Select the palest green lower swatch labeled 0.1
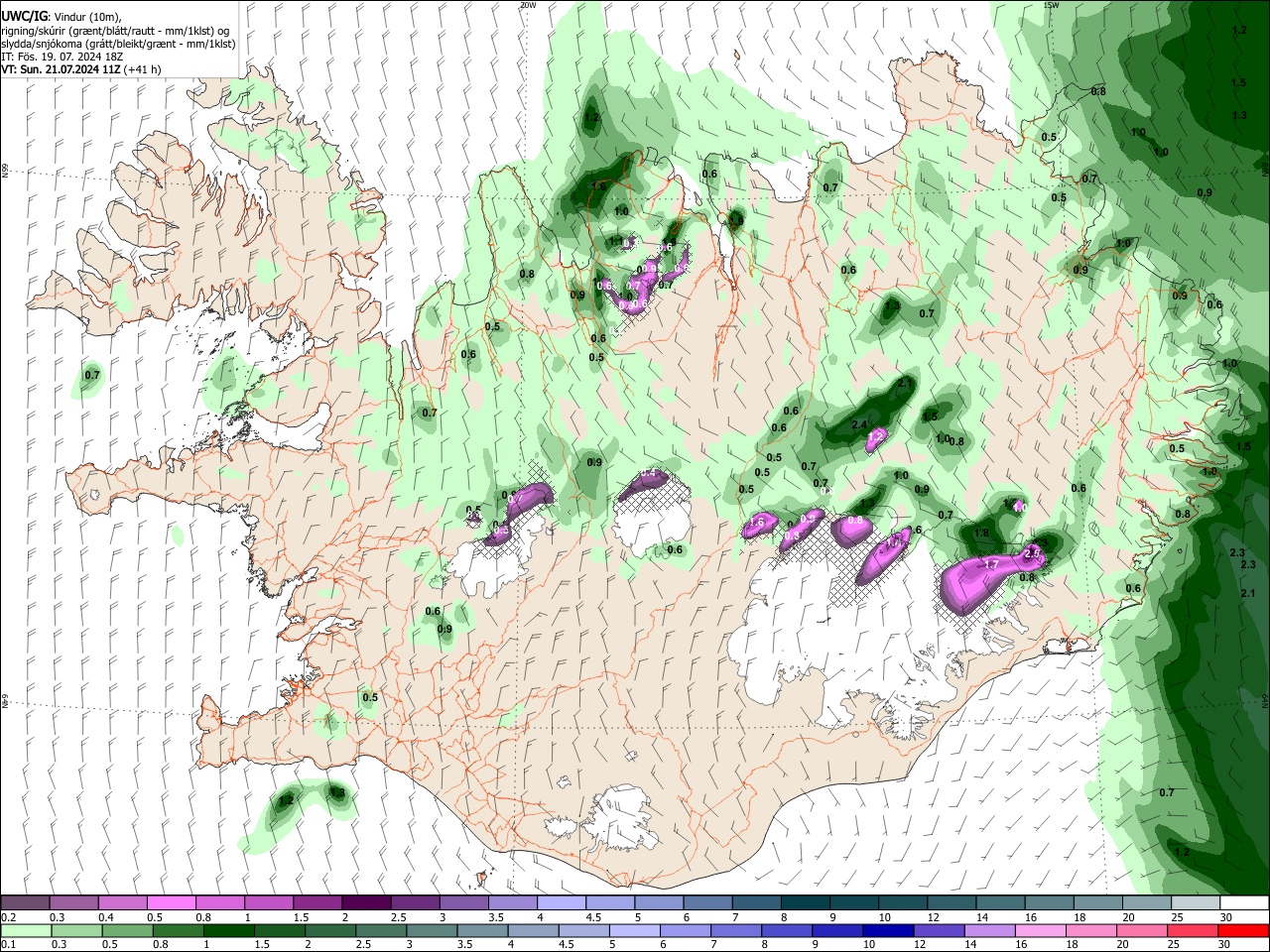The height and width of the screenshot is (952, 1270). tap(26, 930)
